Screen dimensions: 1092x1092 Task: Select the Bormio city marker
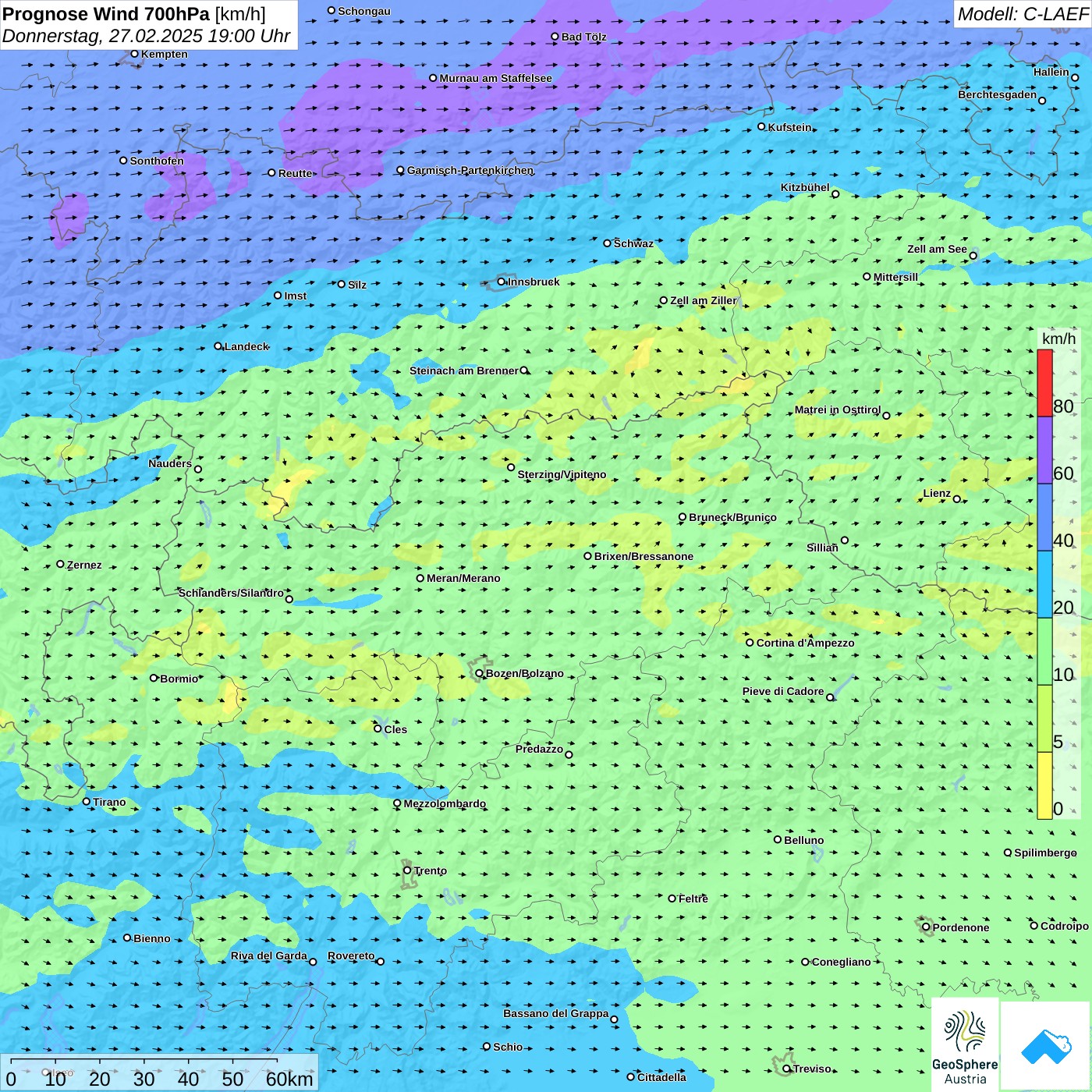coord(154,678)
